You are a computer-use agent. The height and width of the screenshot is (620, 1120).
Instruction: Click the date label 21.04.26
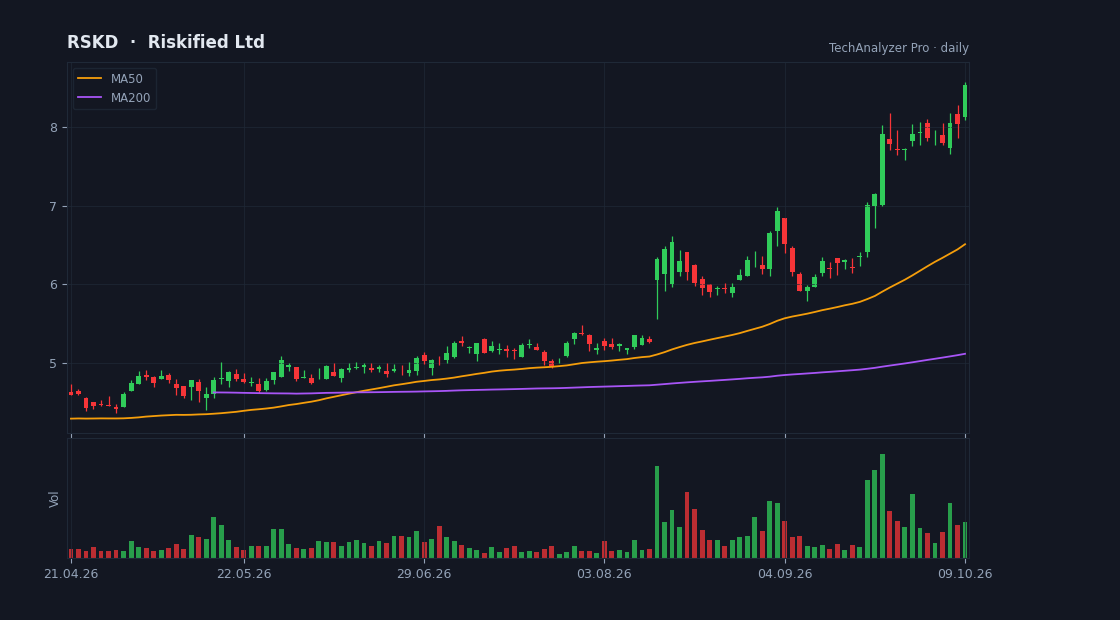coord(71,574)
